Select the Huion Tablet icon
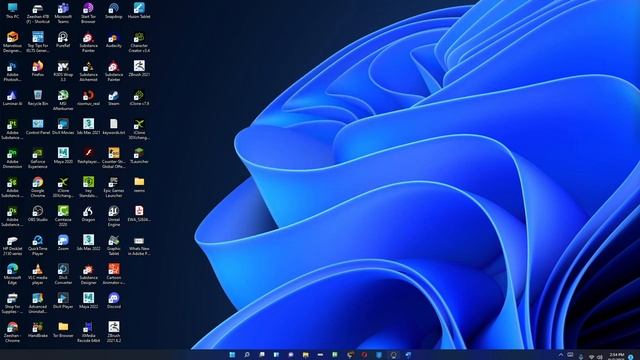This screenshot has height=360, width=640. pyautogui.click(x=139, y=11)
